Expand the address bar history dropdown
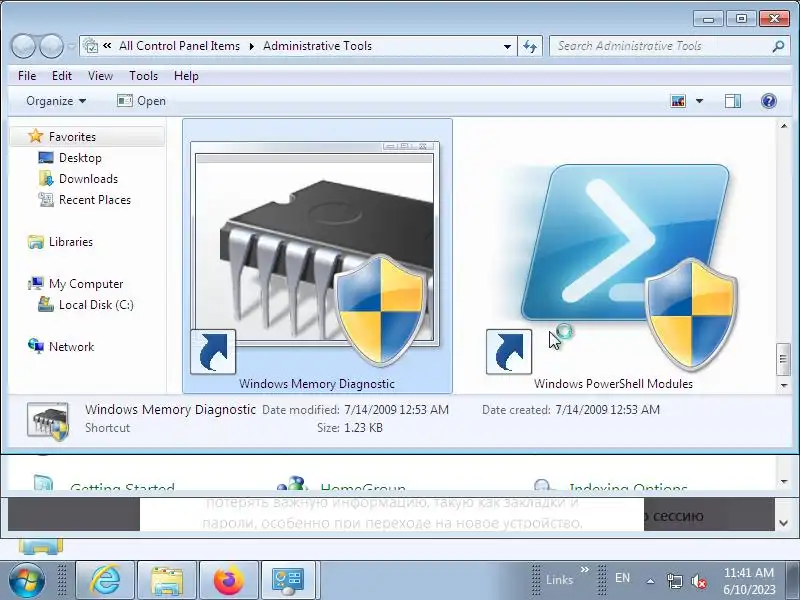 coord(507,46)
